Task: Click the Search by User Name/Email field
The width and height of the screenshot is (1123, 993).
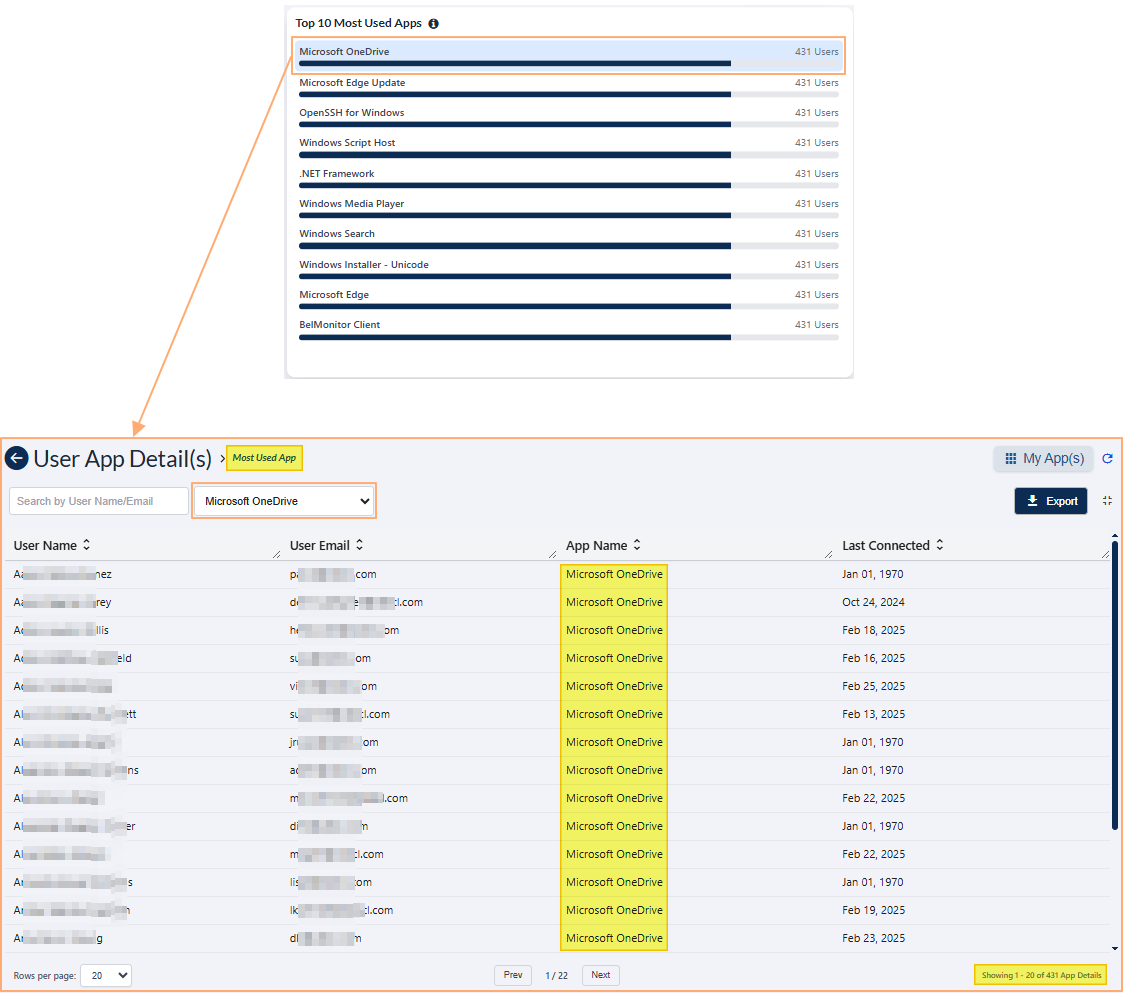Action: (x=98, y=500)
